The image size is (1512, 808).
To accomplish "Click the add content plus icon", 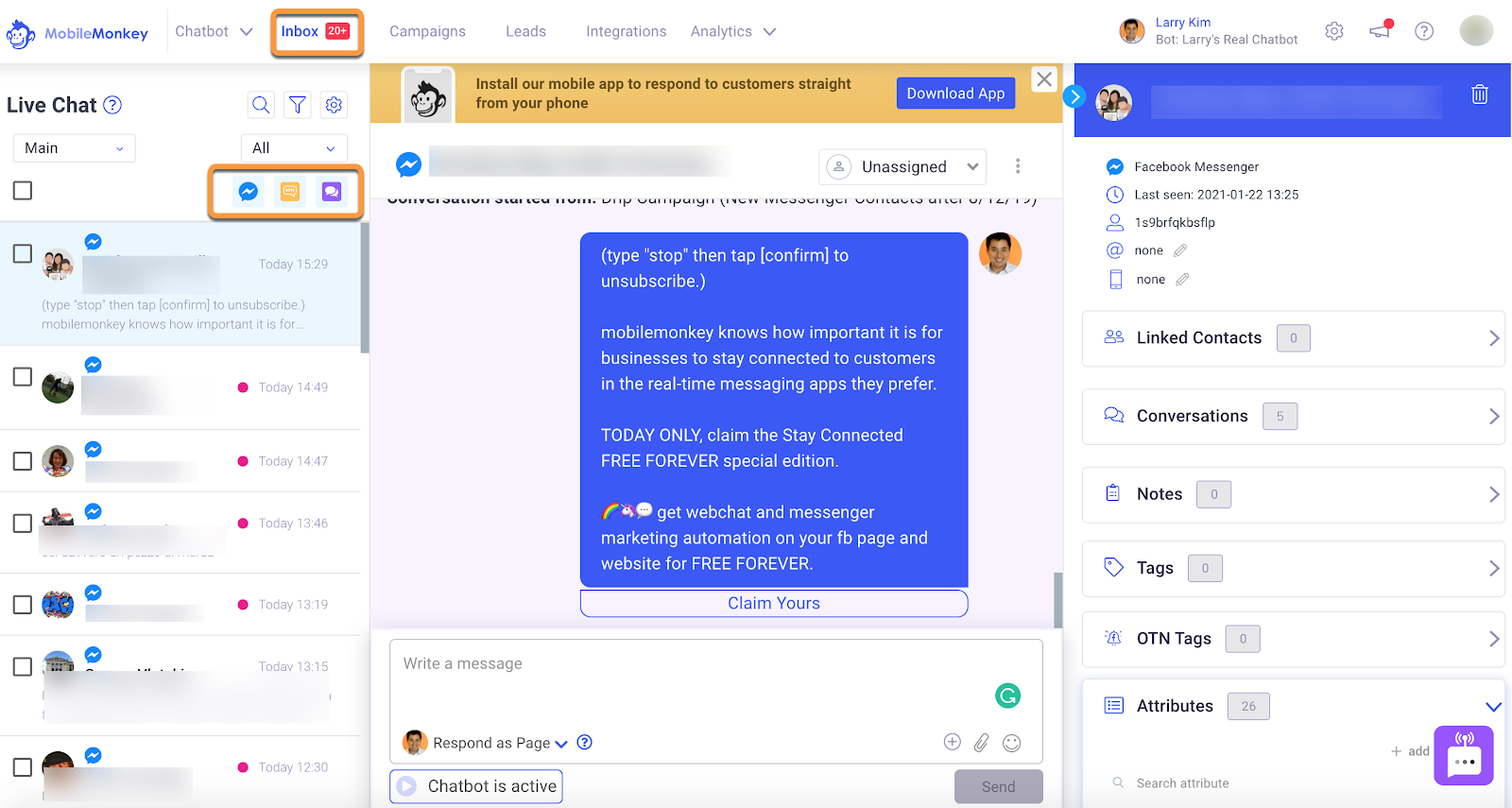I will pos(953,742).
